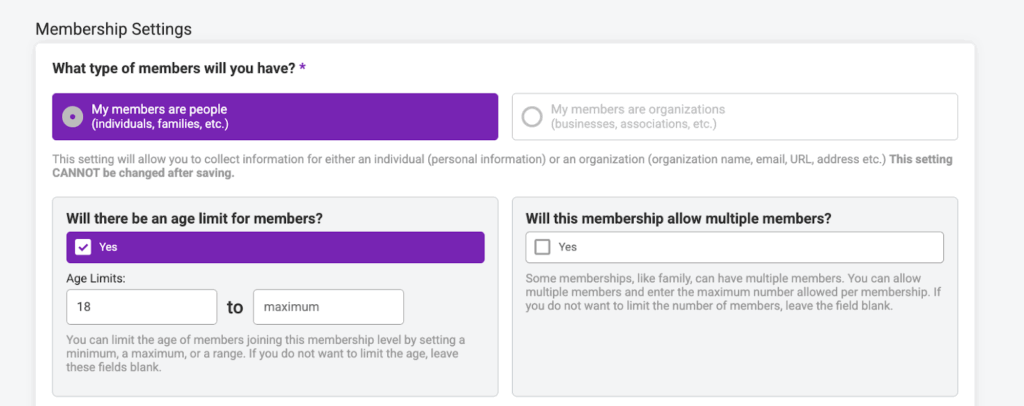Click "Will there be an age limit" heading

coord(194,218)
